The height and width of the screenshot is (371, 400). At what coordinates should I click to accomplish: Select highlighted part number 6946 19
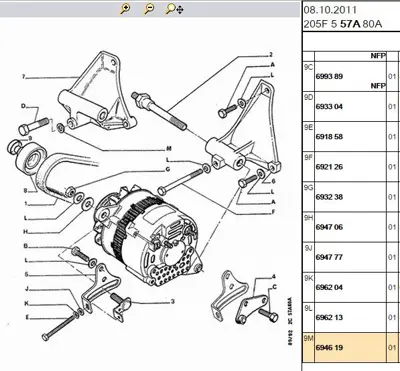(x=329, y=348)
